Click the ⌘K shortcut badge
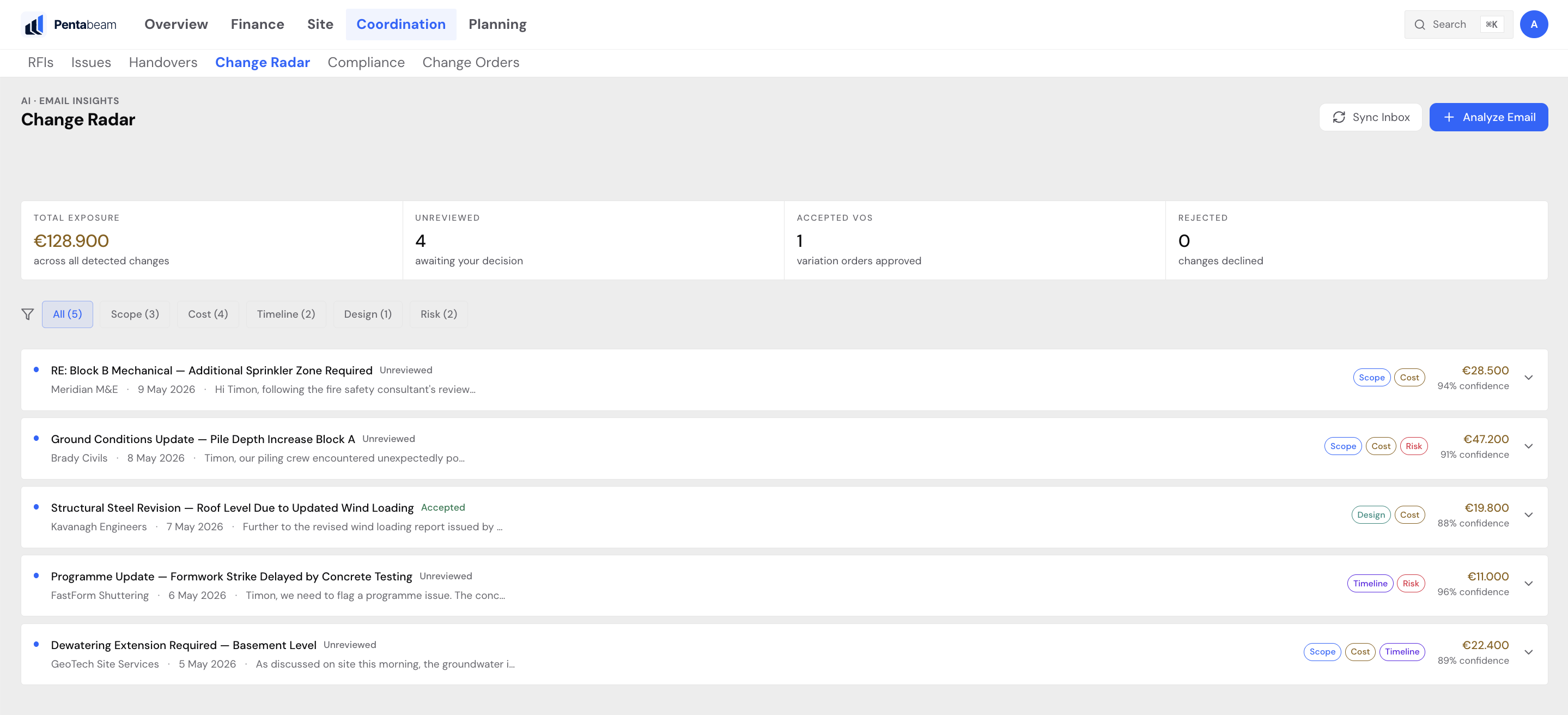This screenshot has width=1568, height=715. coord(1491,25)
